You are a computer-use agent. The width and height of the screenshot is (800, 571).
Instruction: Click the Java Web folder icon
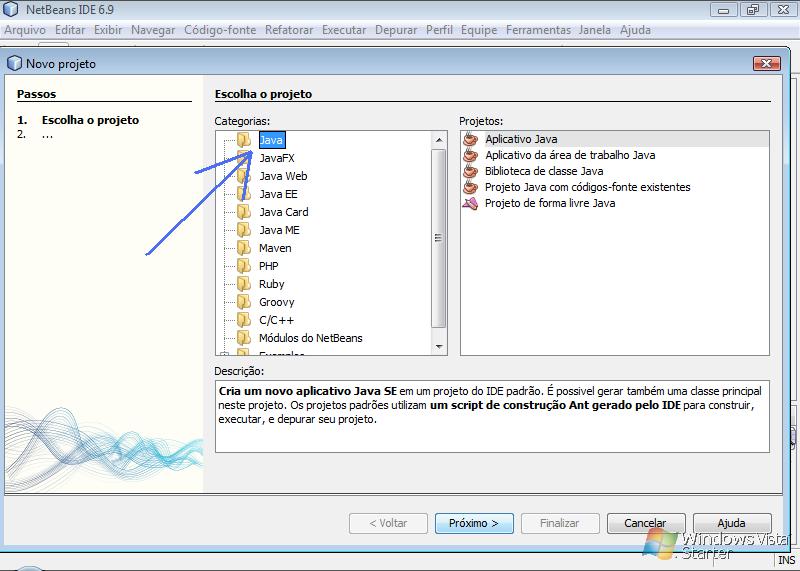(244, 176)
